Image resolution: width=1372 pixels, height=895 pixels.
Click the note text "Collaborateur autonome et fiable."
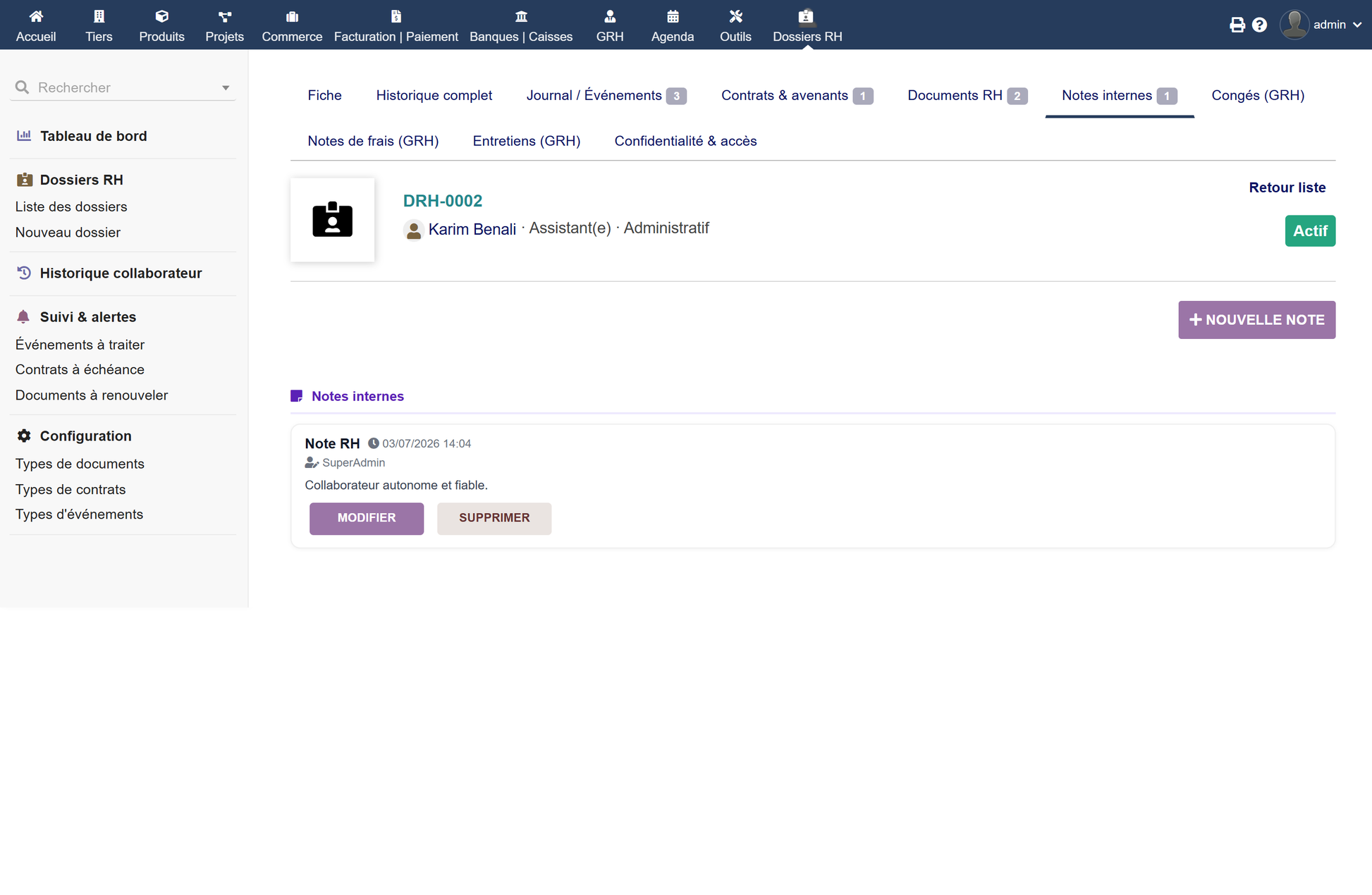coord(396,485)
